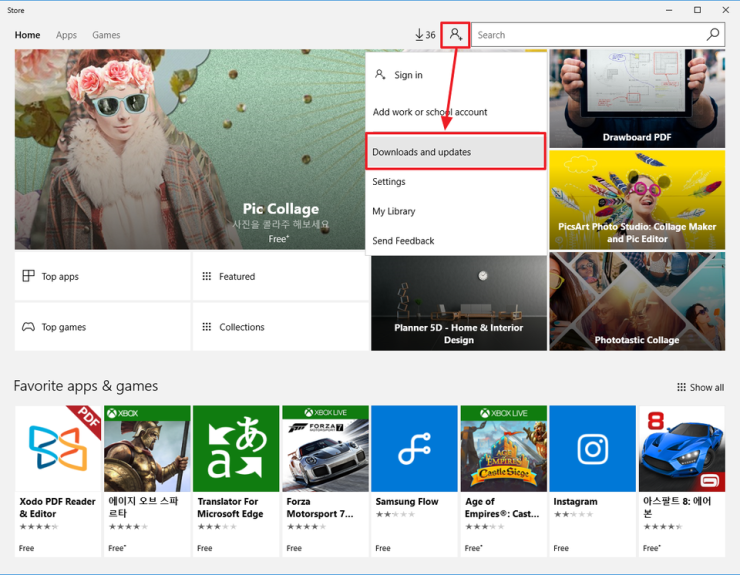Click the Featured dots icon
This screenshot has width=740, height=575.
point(207,276)
